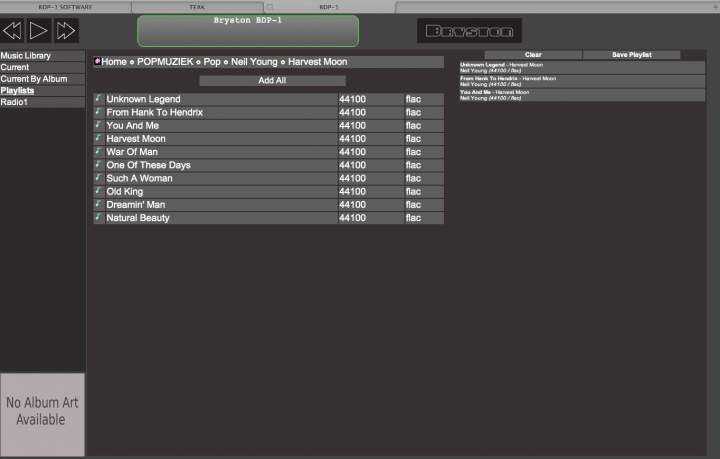
Task: Click the flac format for Unknown Legend
Action: [x=413, y=99]
